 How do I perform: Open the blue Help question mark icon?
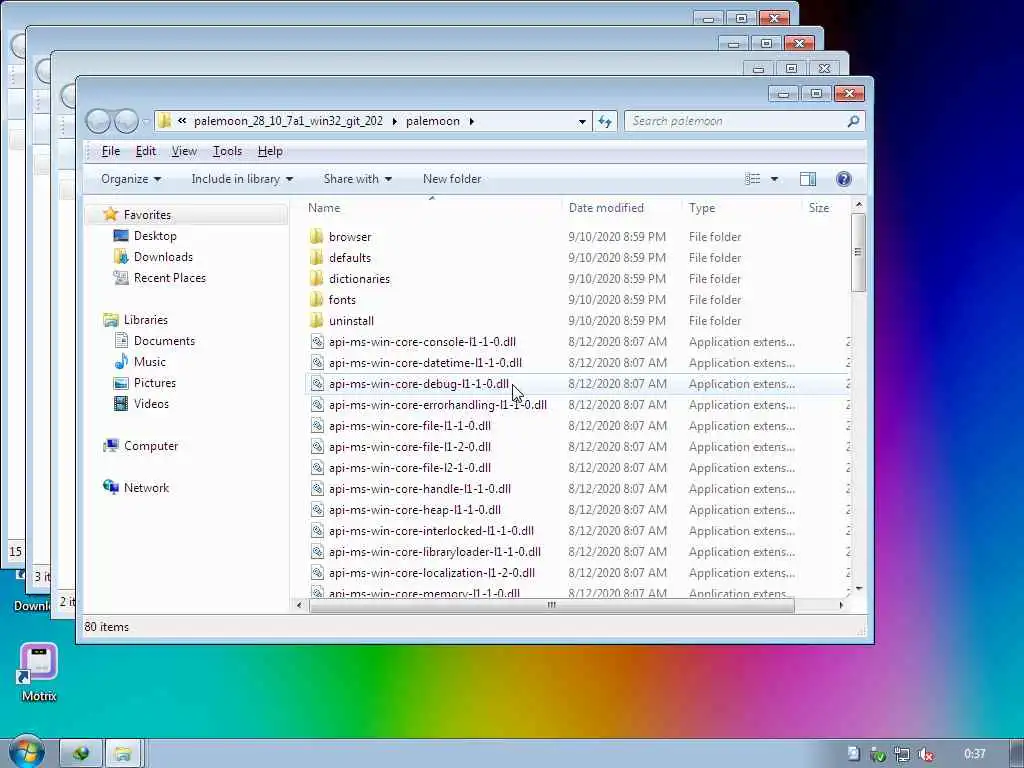(844, 179)
